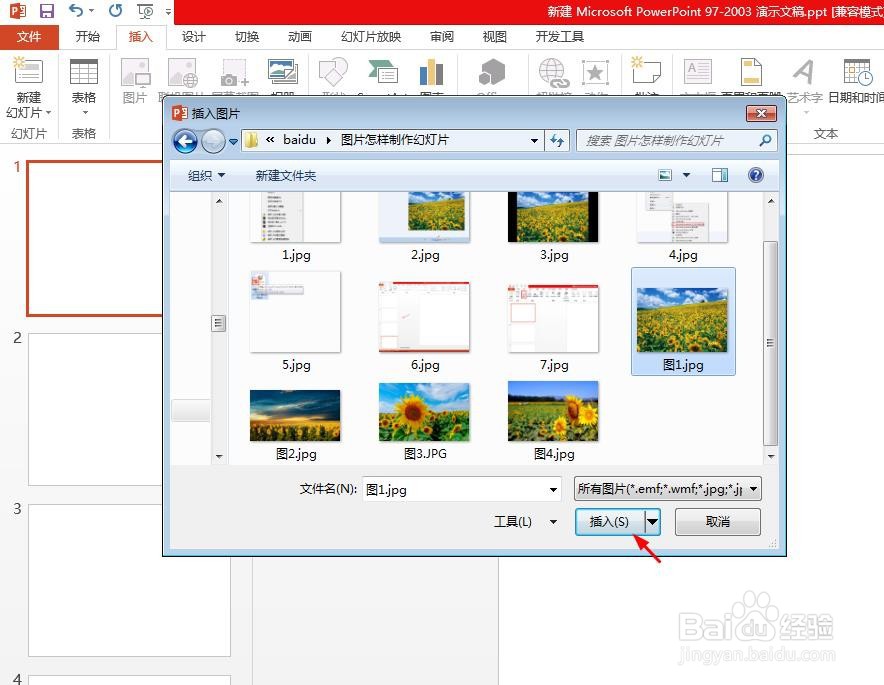The image size is (884, 685).
Task: Click the 取消 button
Action: click(x=718, y=522)
